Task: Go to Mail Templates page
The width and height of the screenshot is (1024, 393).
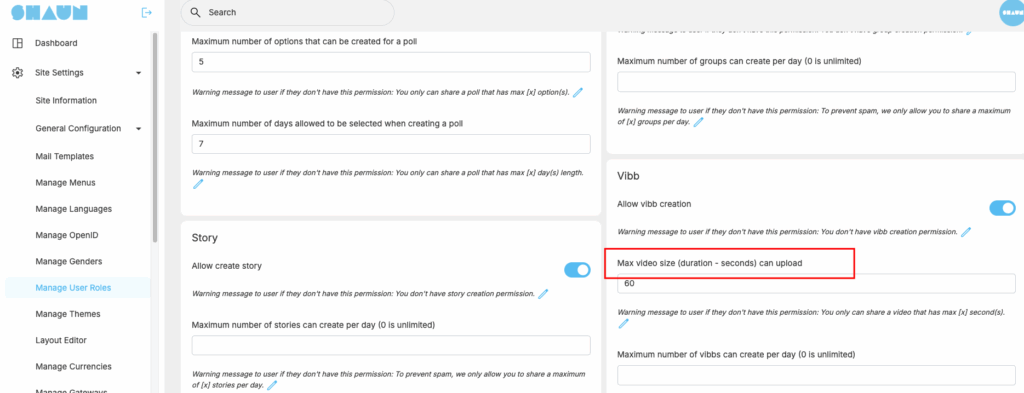Action: click(65, 156)
